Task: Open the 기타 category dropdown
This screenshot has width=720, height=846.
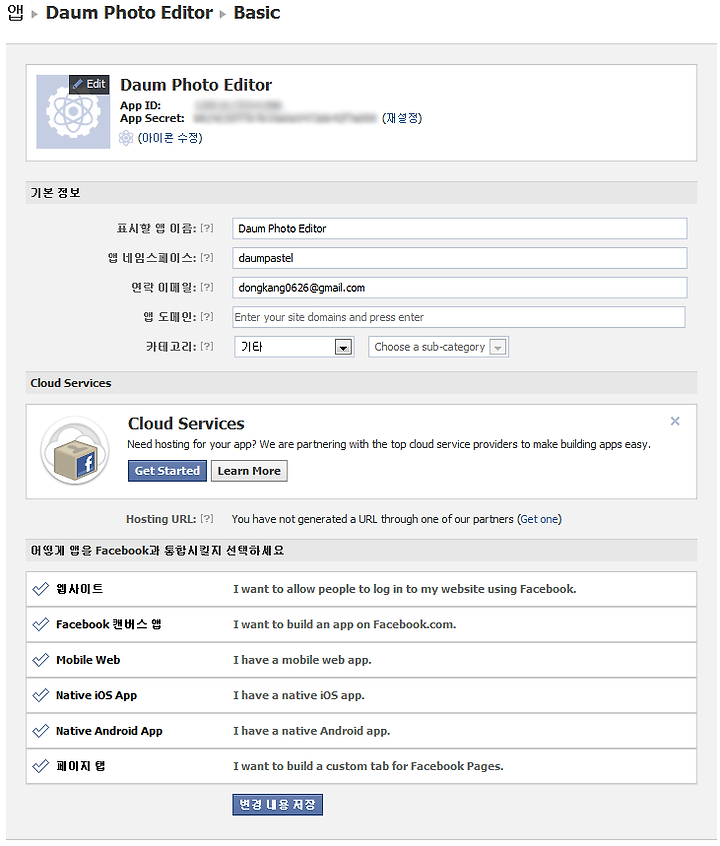Action: (294, 347)
